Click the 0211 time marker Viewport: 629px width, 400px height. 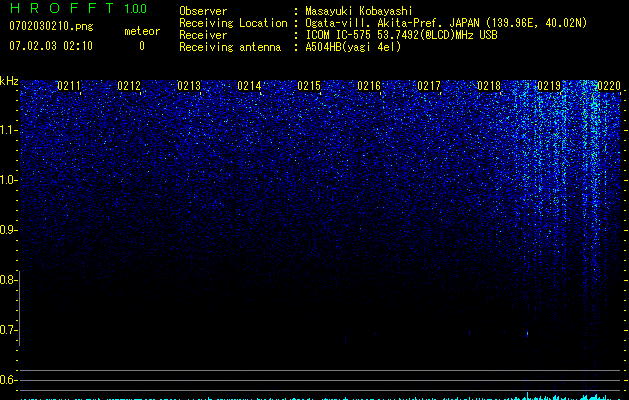point(69,86)
